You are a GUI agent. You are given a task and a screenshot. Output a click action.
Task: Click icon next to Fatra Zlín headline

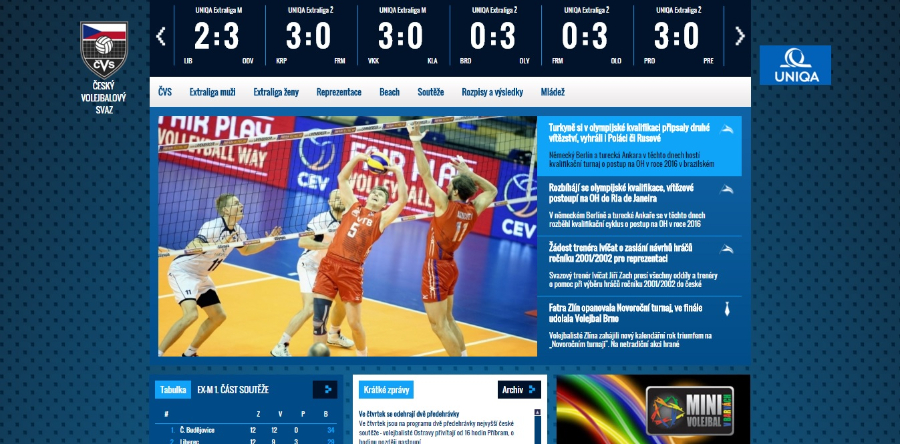(729, 310)
